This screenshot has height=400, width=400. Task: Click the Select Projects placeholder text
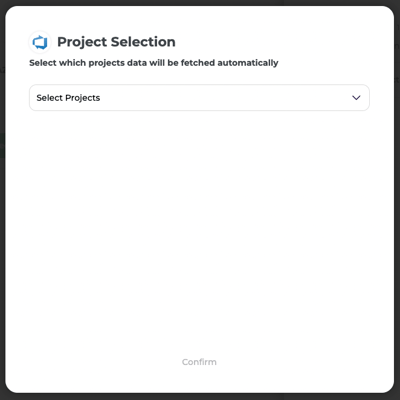68,98
